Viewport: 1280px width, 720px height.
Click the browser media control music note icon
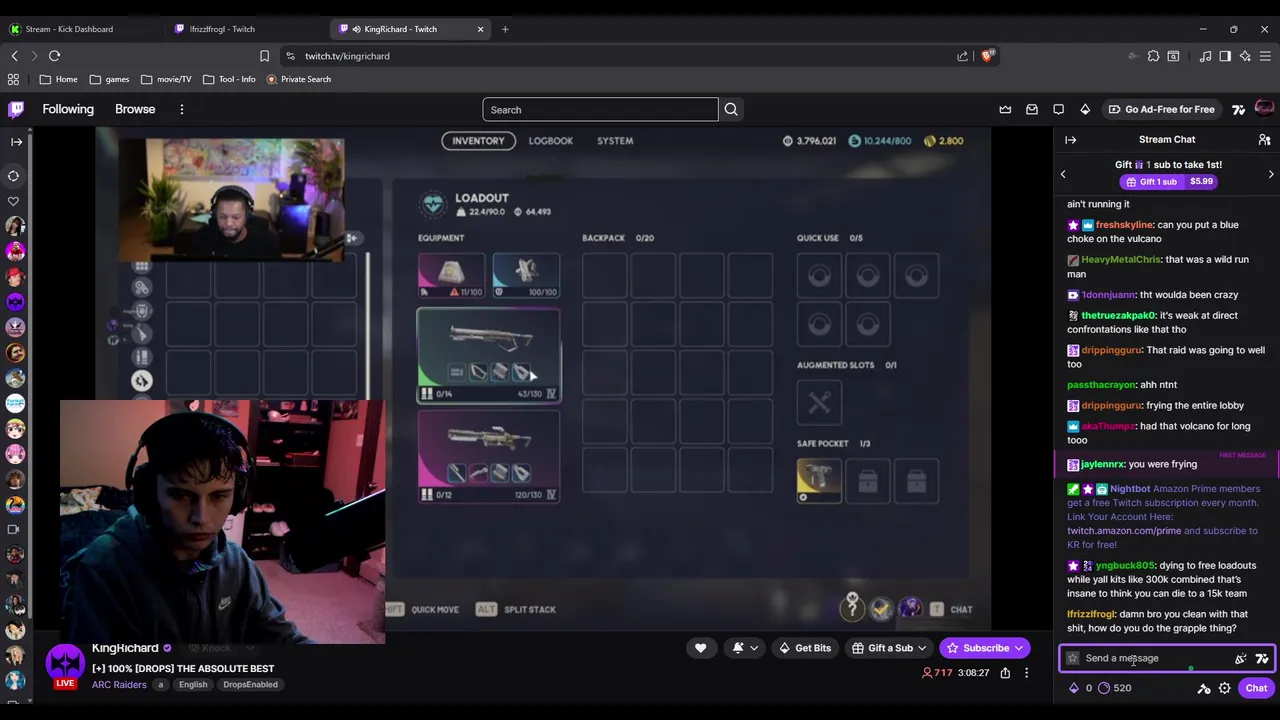(x=1205, y=56)
